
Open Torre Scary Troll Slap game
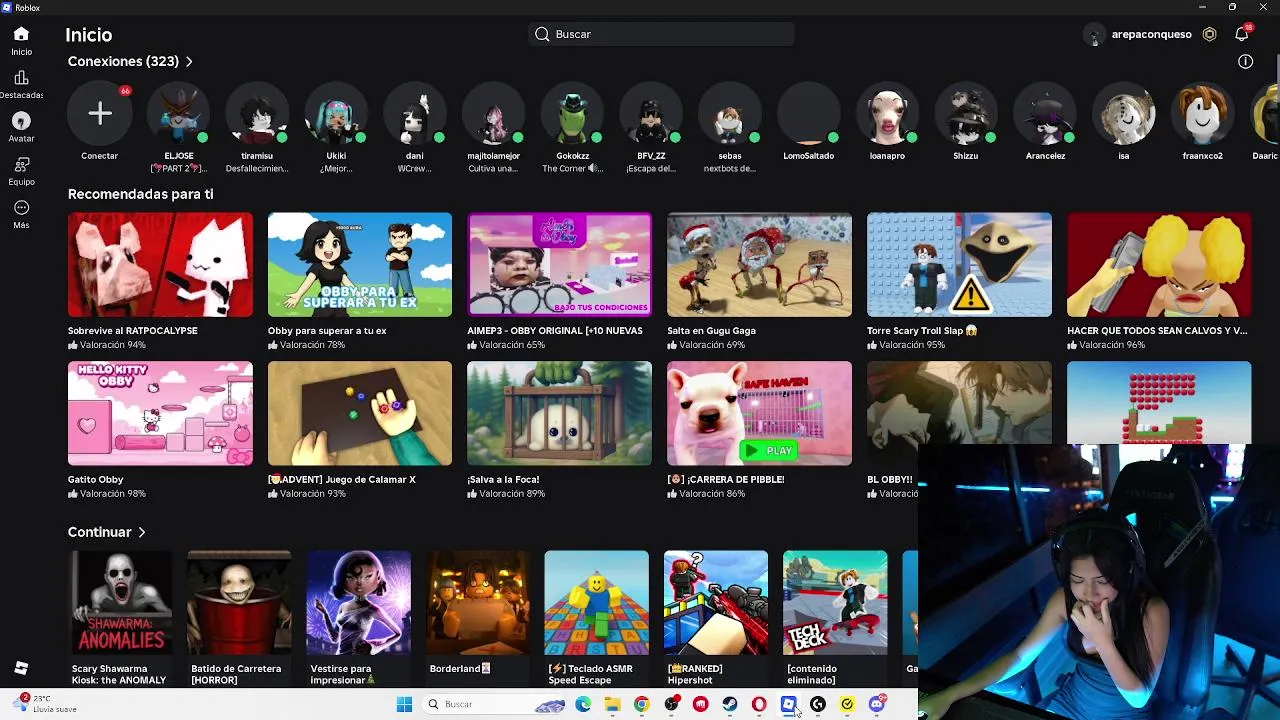coord(959,265)
